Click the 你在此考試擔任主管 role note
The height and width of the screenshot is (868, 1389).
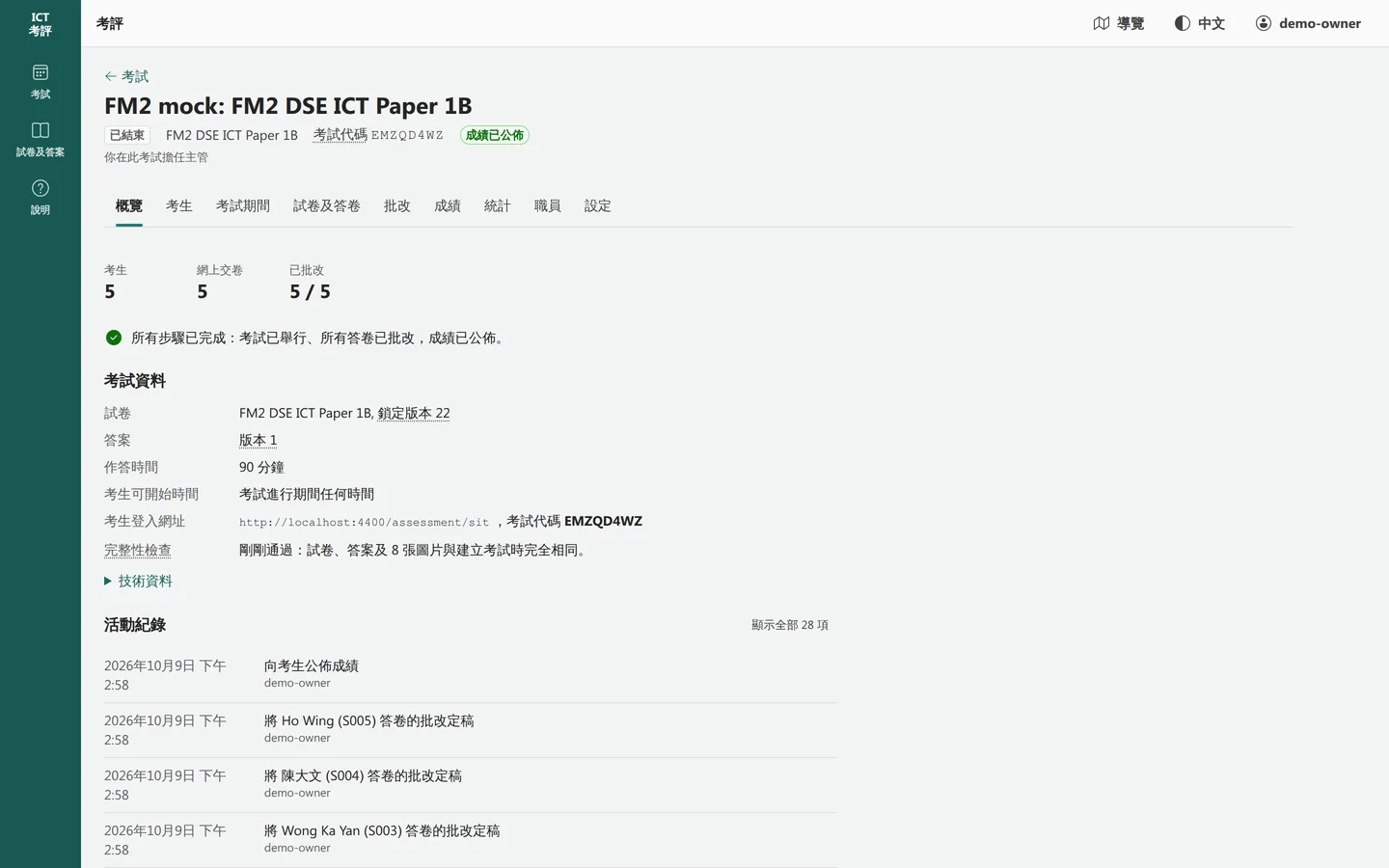(156, 157)
